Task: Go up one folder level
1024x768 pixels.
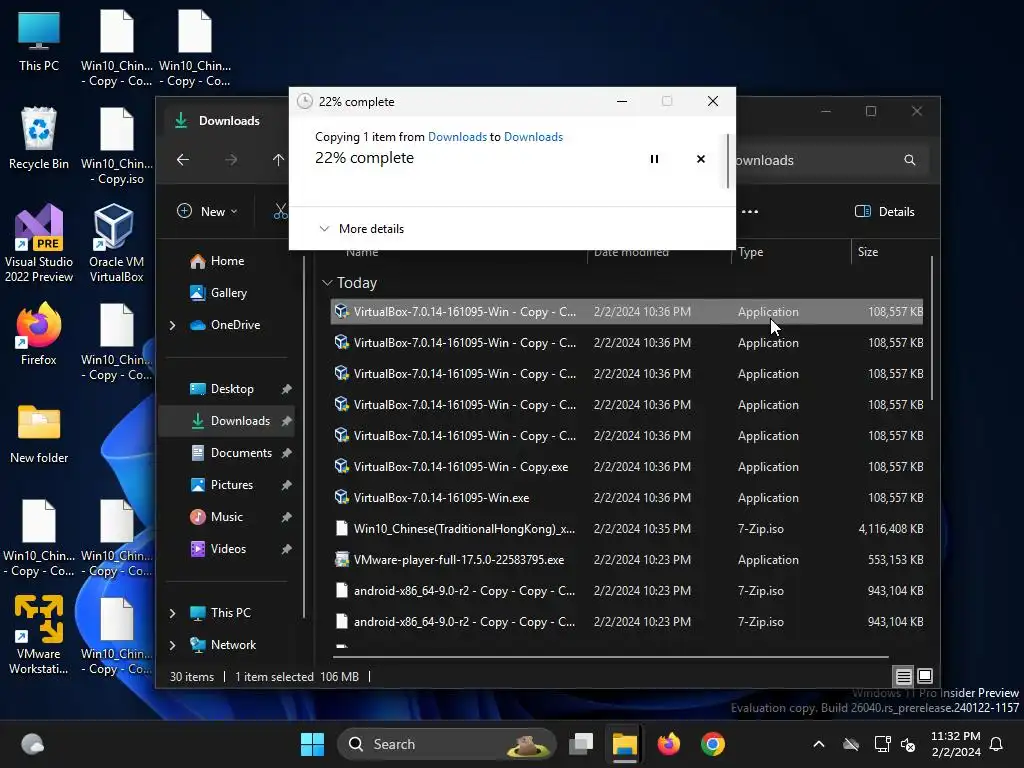Action: 278,160
